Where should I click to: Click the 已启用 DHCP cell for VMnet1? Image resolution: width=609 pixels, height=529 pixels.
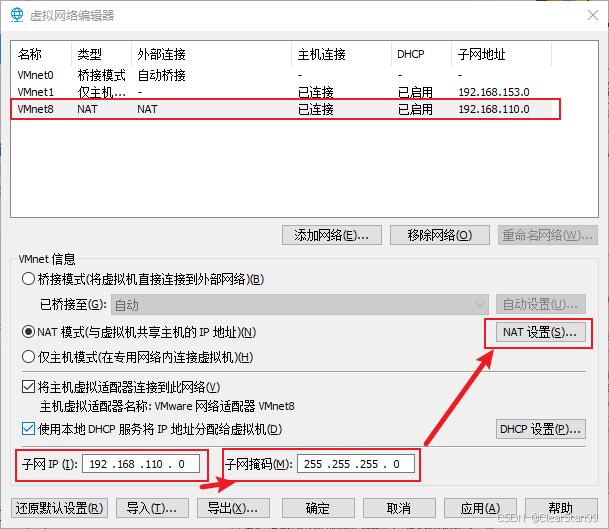click(415, 92)
